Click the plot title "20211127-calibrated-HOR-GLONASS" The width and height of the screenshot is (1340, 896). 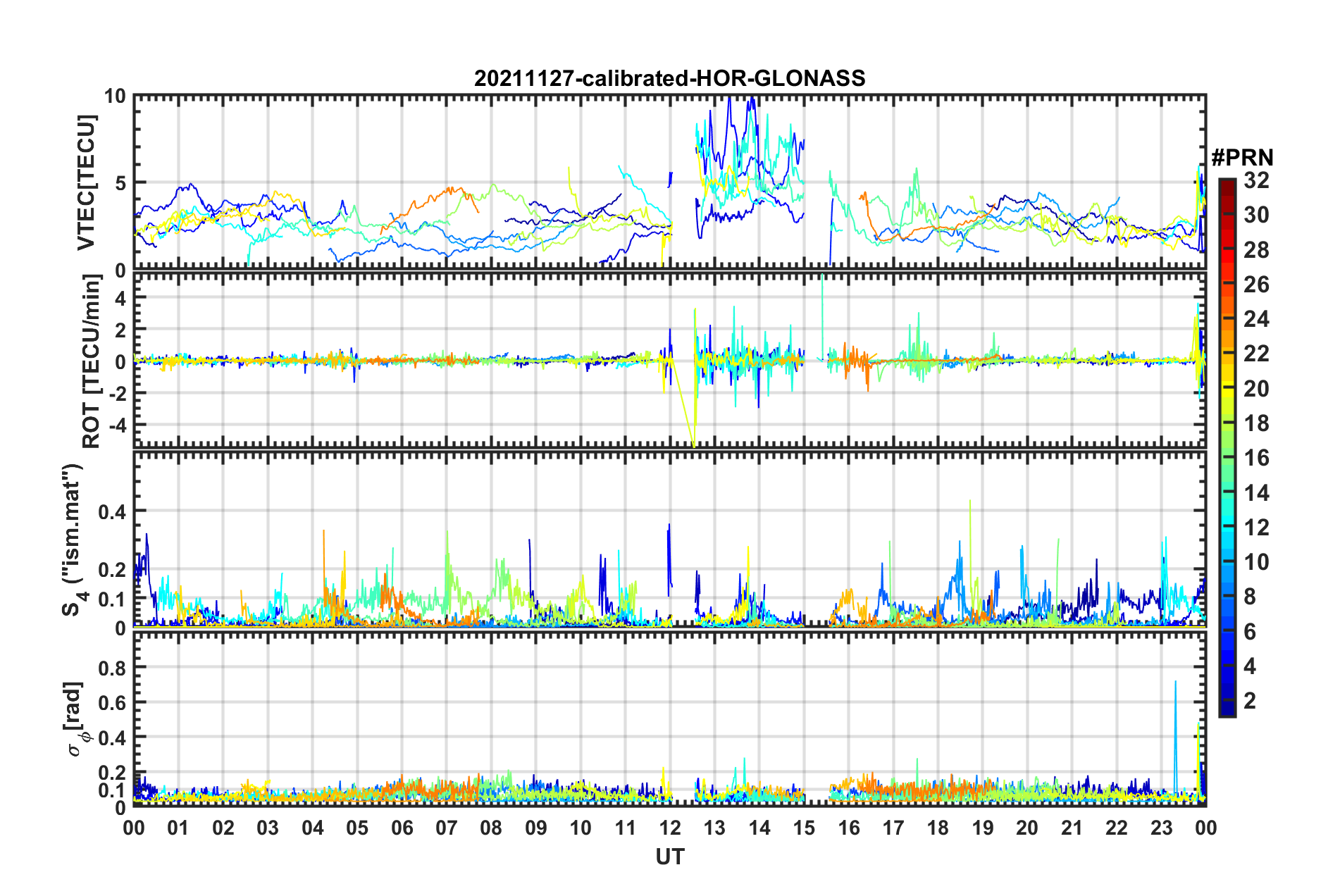pyautogui.click(x=669, y=77)
